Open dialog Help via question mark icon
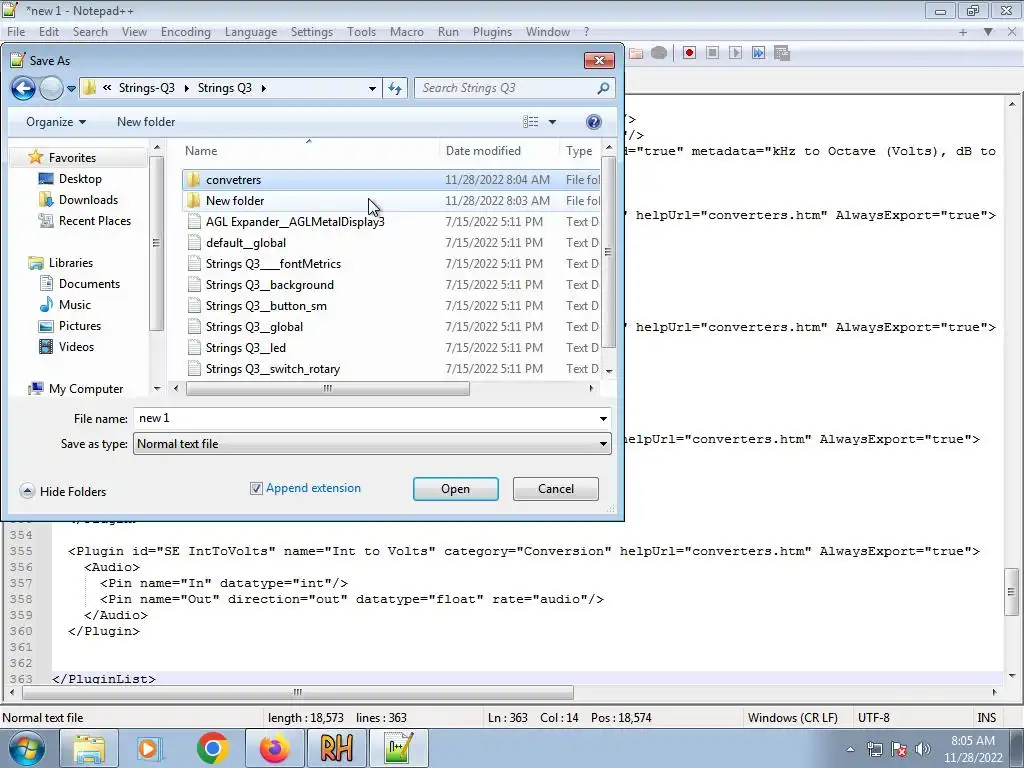 click(594, 122)
